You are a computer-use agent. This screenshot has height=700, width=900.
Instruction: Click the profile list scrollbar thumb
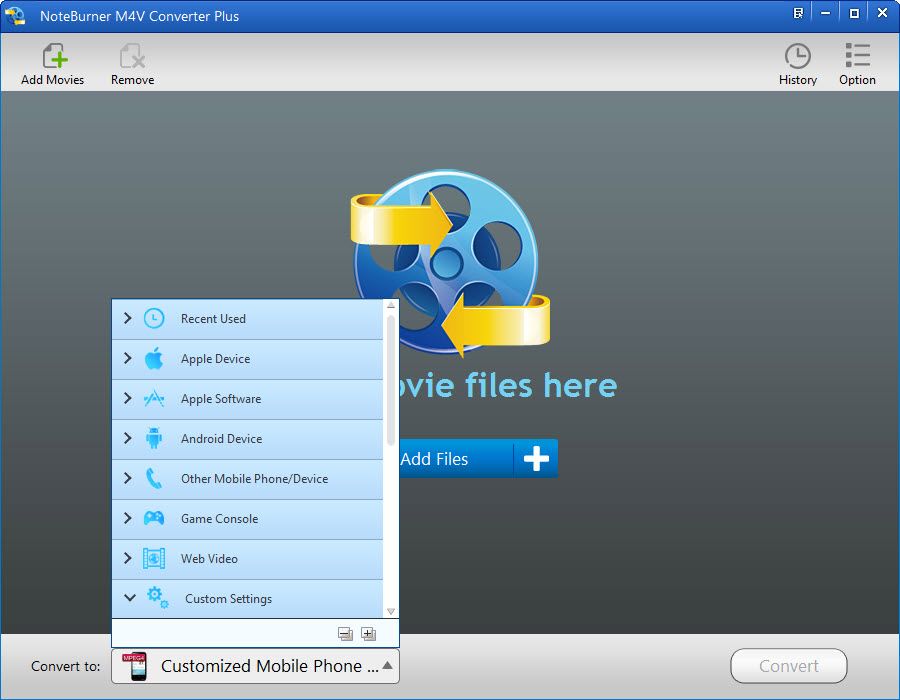391,380
